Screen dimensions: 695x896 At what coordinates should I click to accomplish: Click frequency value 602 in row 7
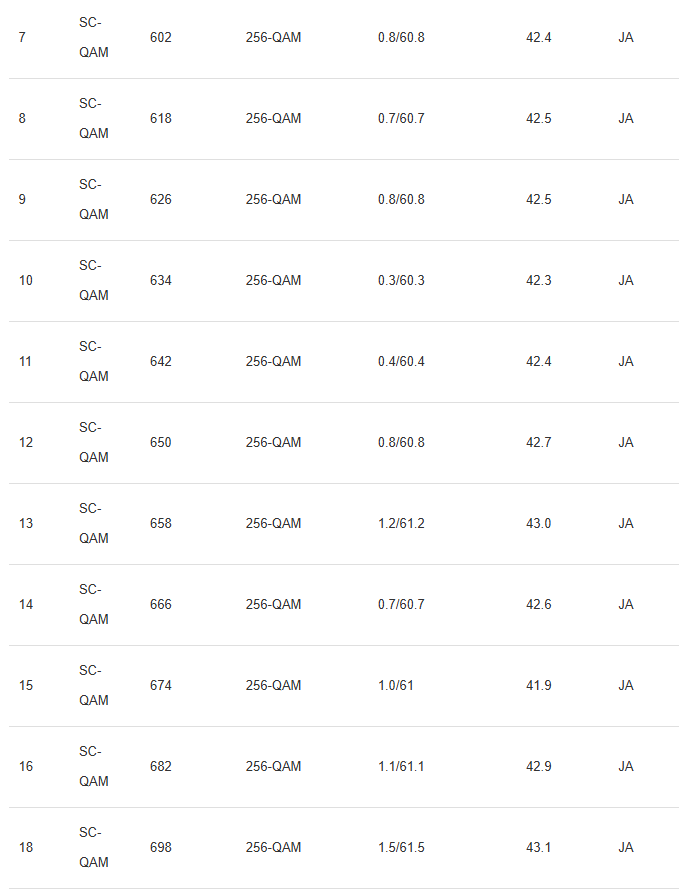click(x=160, y=38)
